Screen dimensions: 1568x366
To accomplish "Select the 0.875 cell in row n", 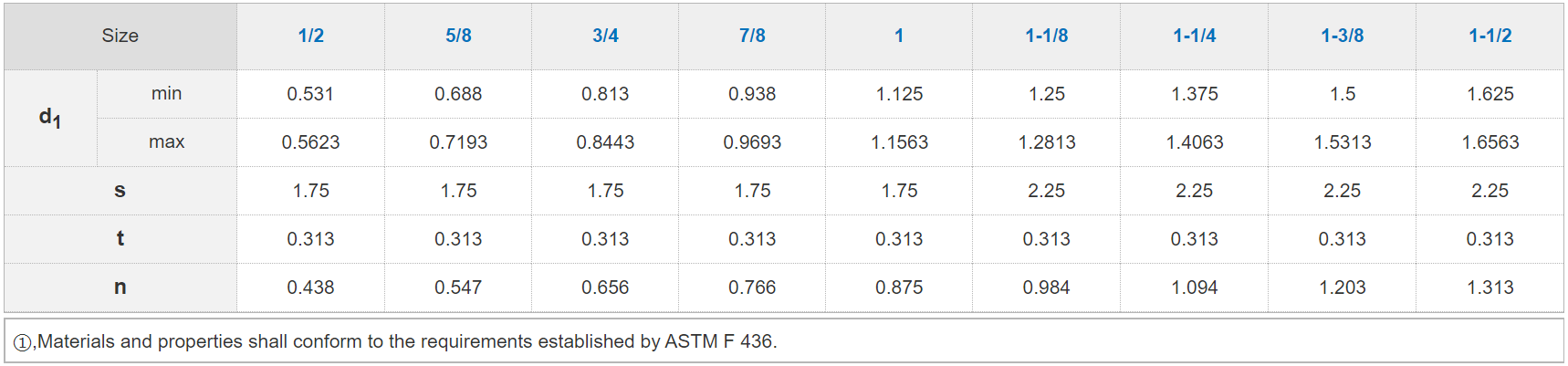I will click(899, 288).
